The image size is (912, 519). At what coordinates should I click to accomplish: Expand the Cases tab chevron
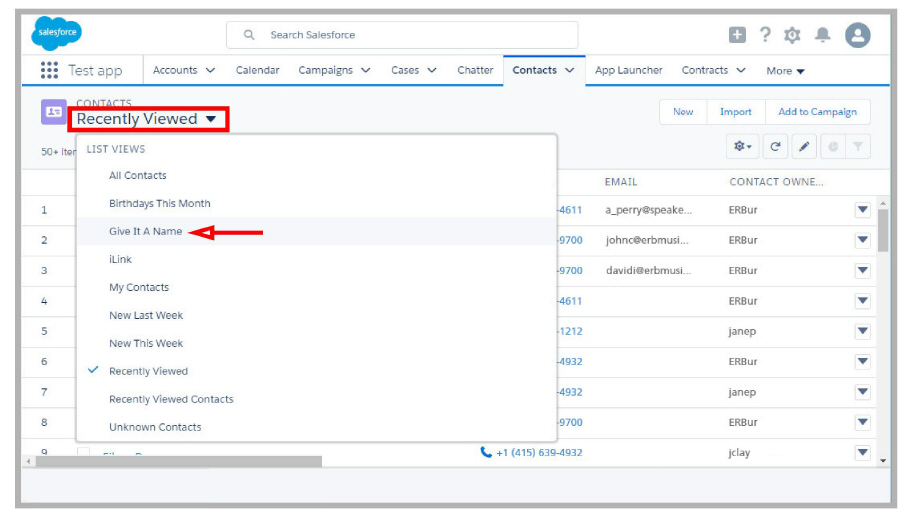click(432, 70)
